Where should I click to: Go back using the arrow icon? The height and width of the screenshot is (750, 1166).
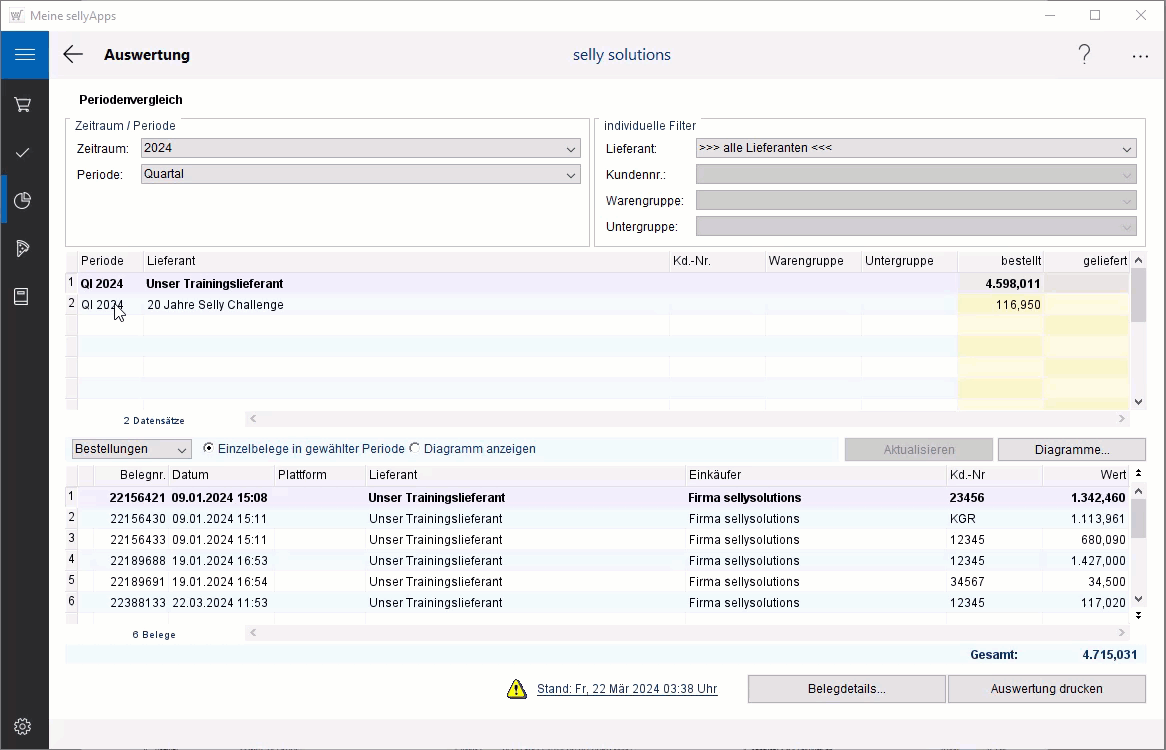[73, 55]
